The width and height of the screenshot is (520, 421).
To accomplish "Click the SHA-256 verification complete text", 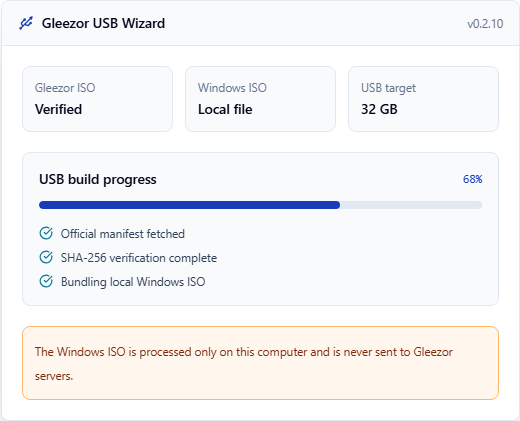I will click(x=139, y=258).
